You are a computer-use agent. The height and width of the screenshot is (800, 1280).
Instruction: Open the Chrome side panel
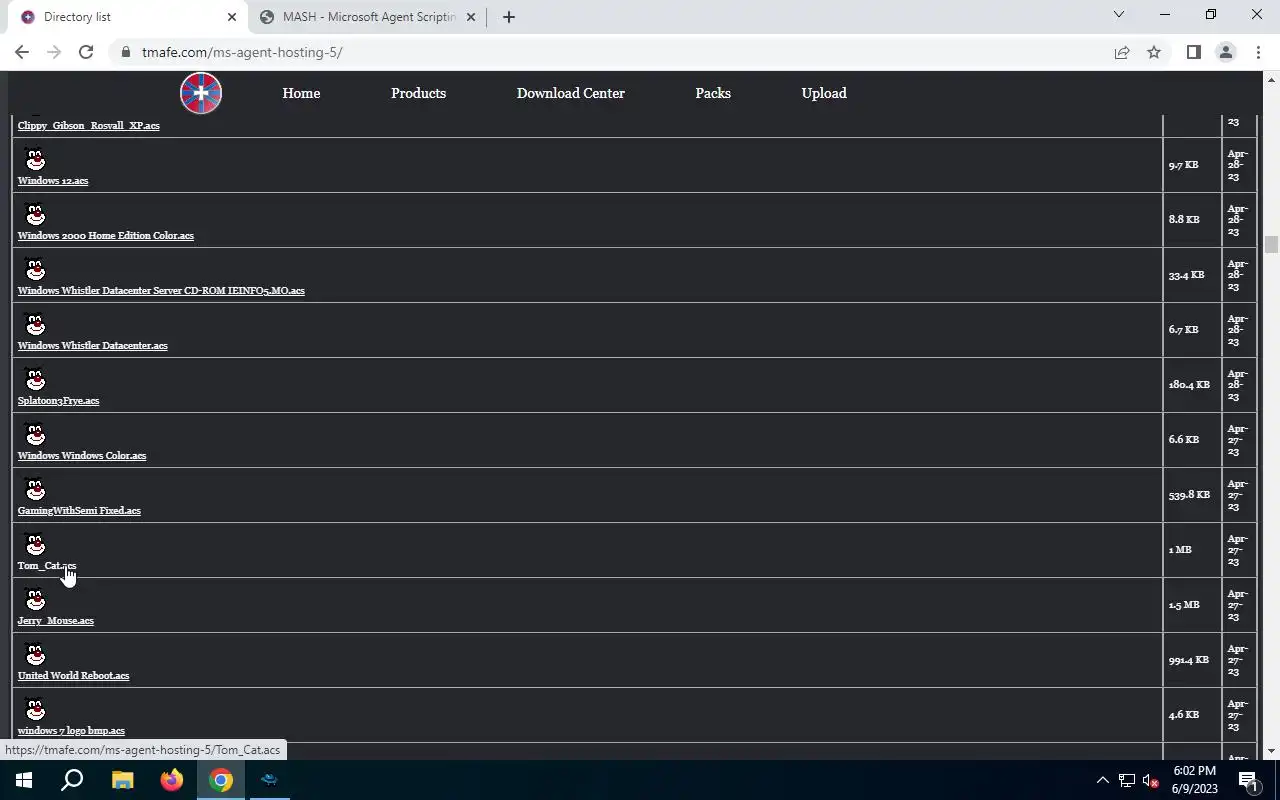[1193, 52]
